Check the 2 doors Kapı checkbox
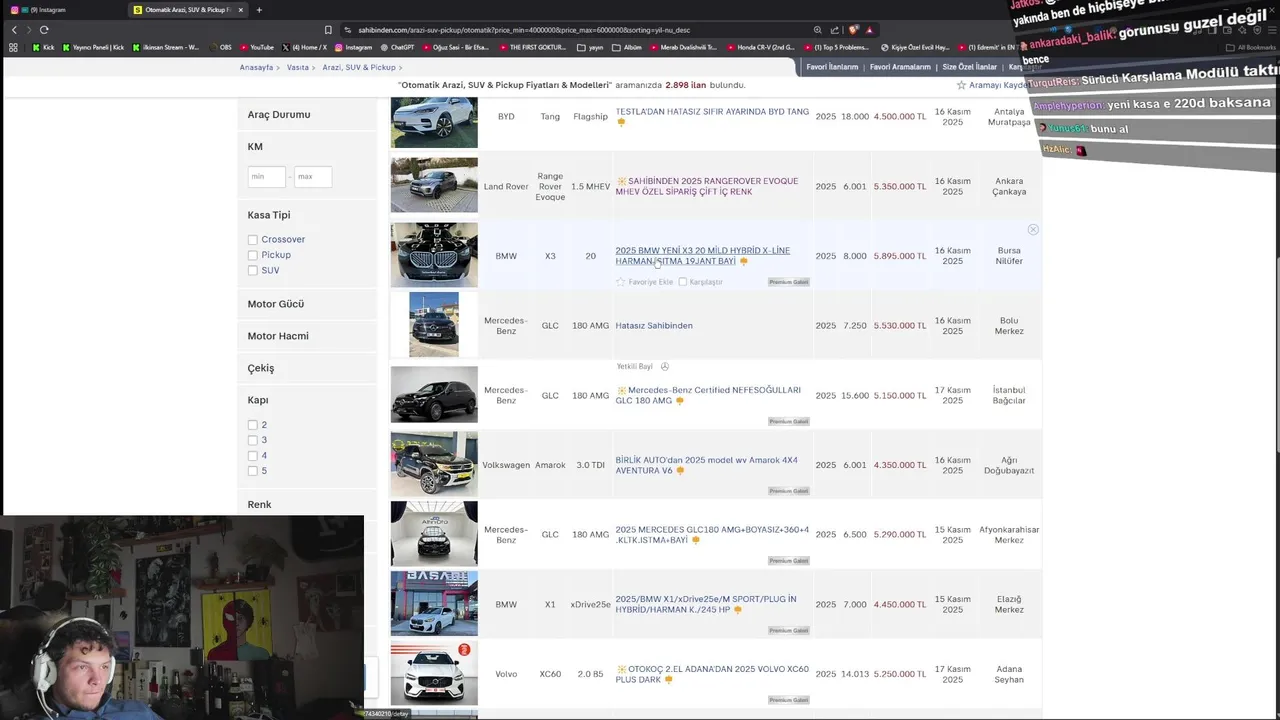 [x=253, y=425]
